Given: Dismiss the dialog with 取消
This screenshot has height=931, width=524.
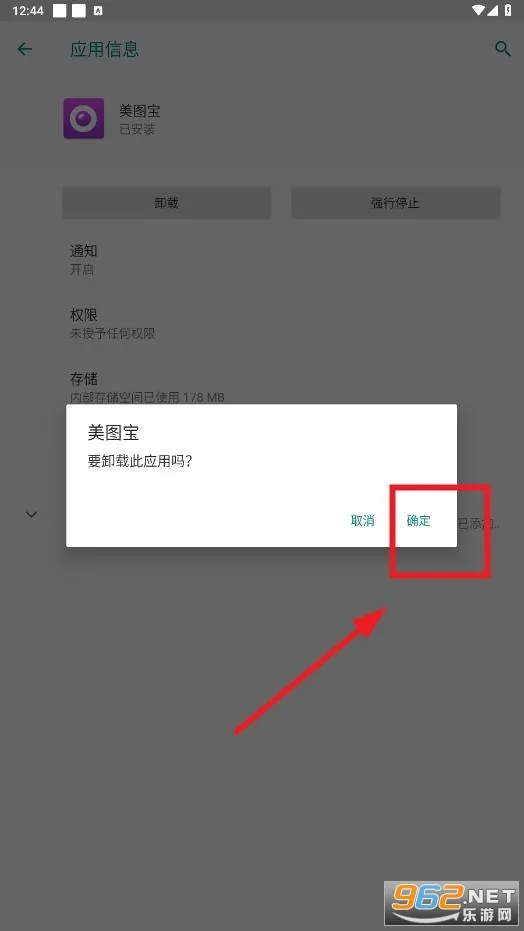Looking at the screenshot, I should coord(363,521).
